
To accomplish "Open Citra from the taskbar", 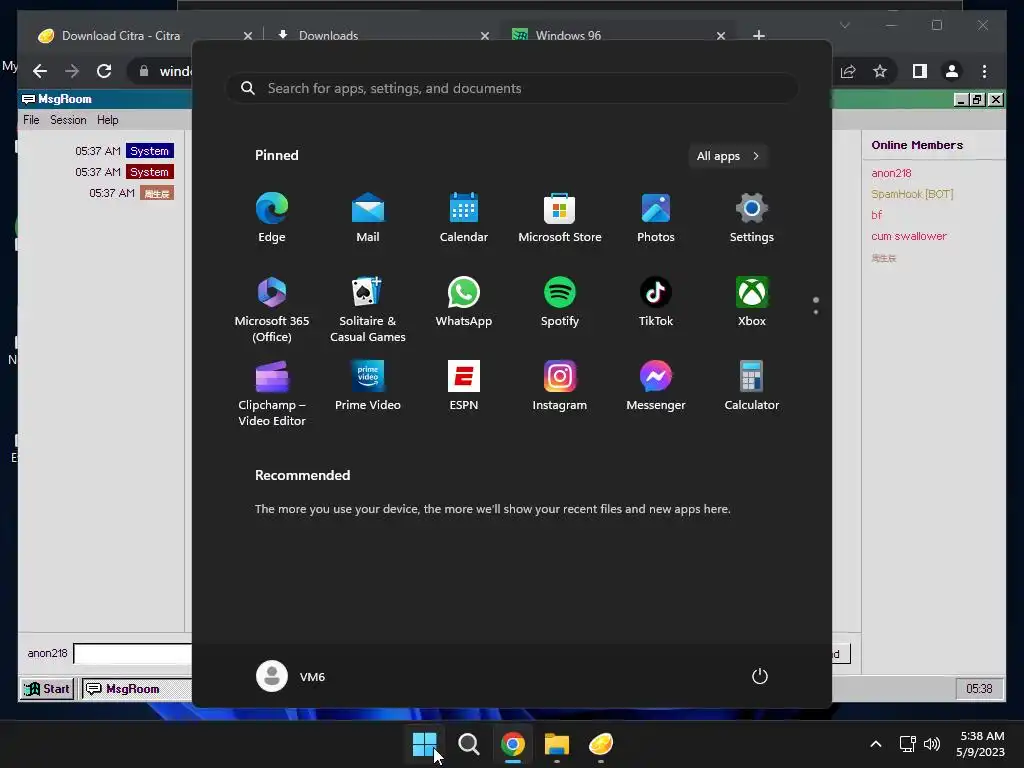I will pos(601,743).
